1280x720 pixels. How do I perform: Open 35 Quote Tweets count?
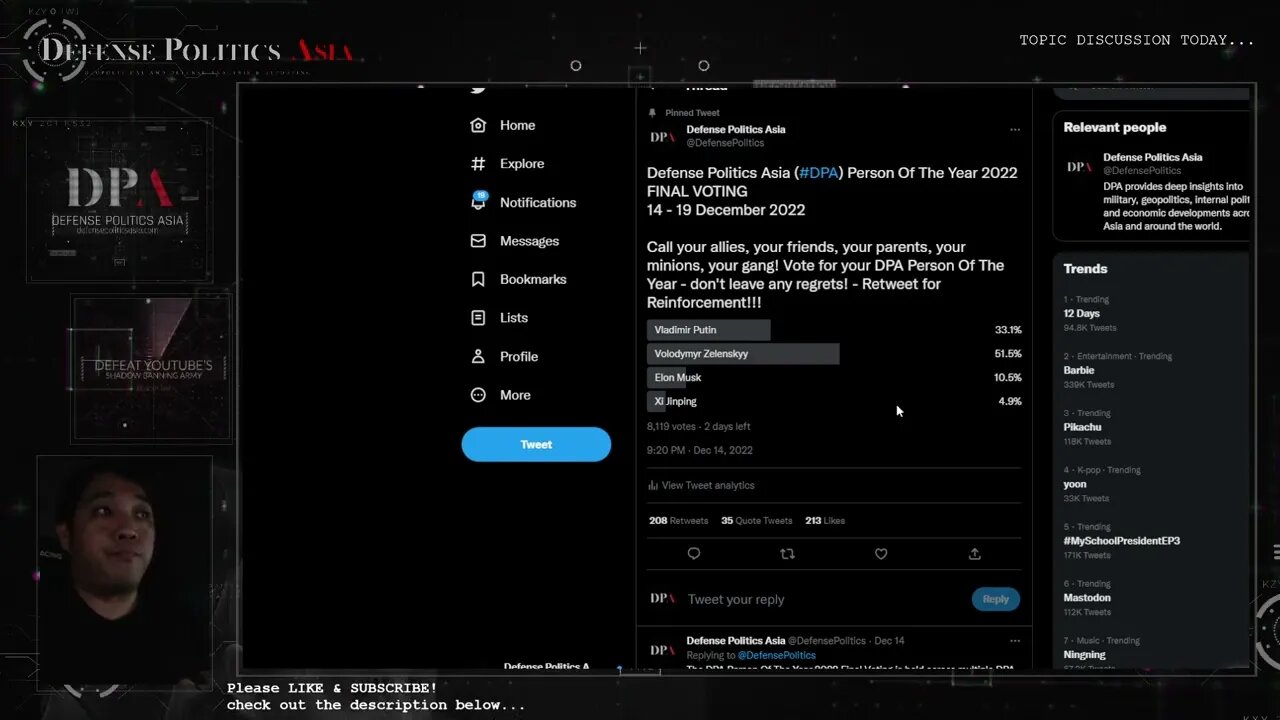[x=756, y=520]
